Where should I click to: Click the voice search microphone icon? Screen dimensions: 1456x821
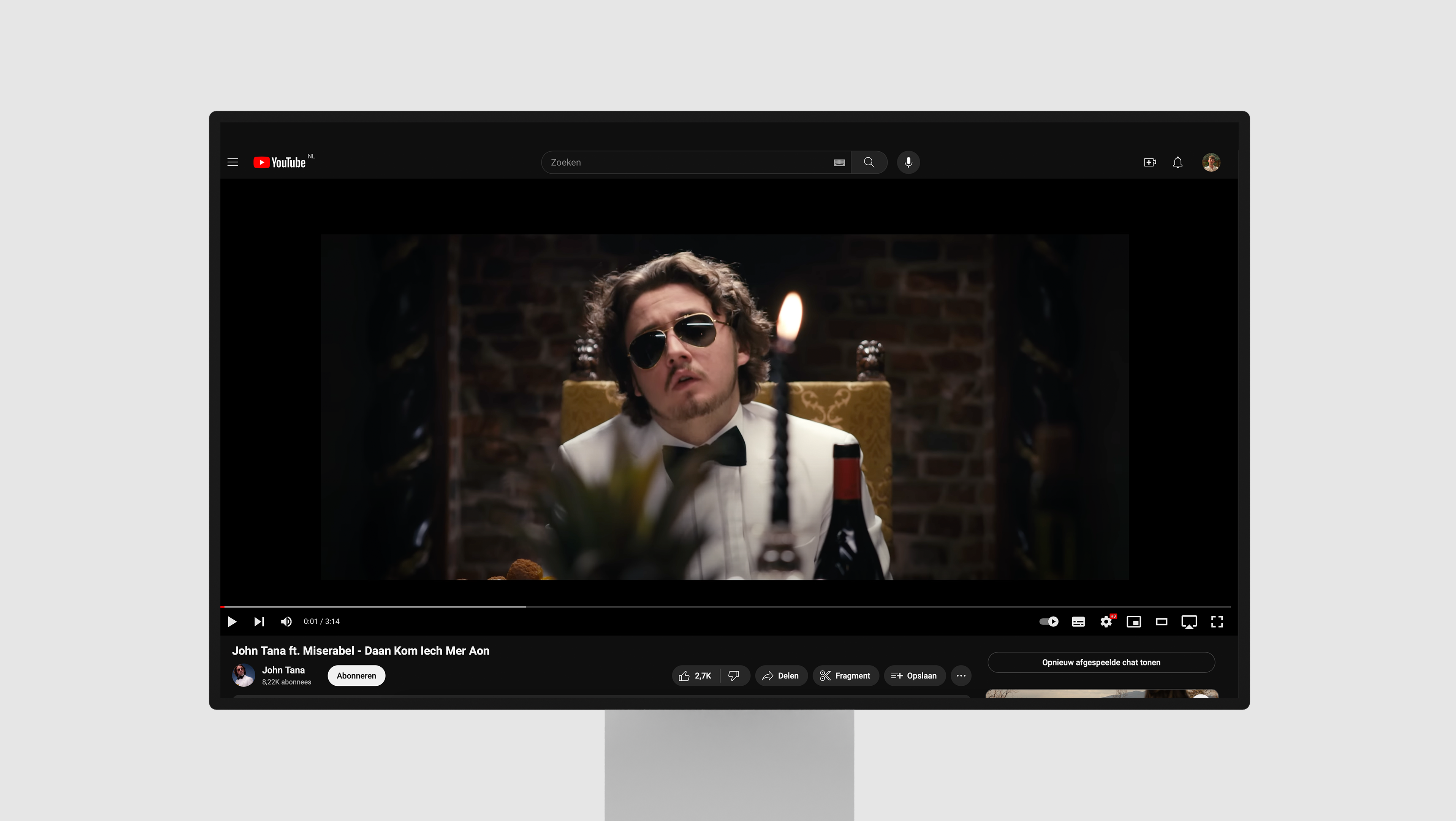908,162
